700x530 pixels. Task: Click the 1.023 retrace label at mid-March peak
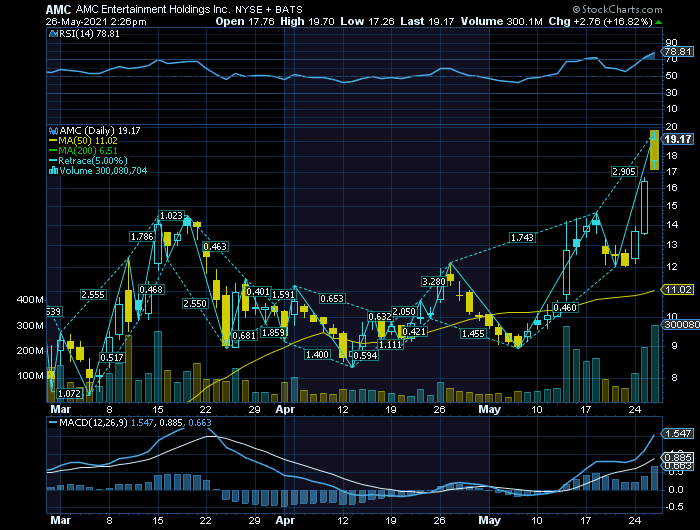coord(171,216)
